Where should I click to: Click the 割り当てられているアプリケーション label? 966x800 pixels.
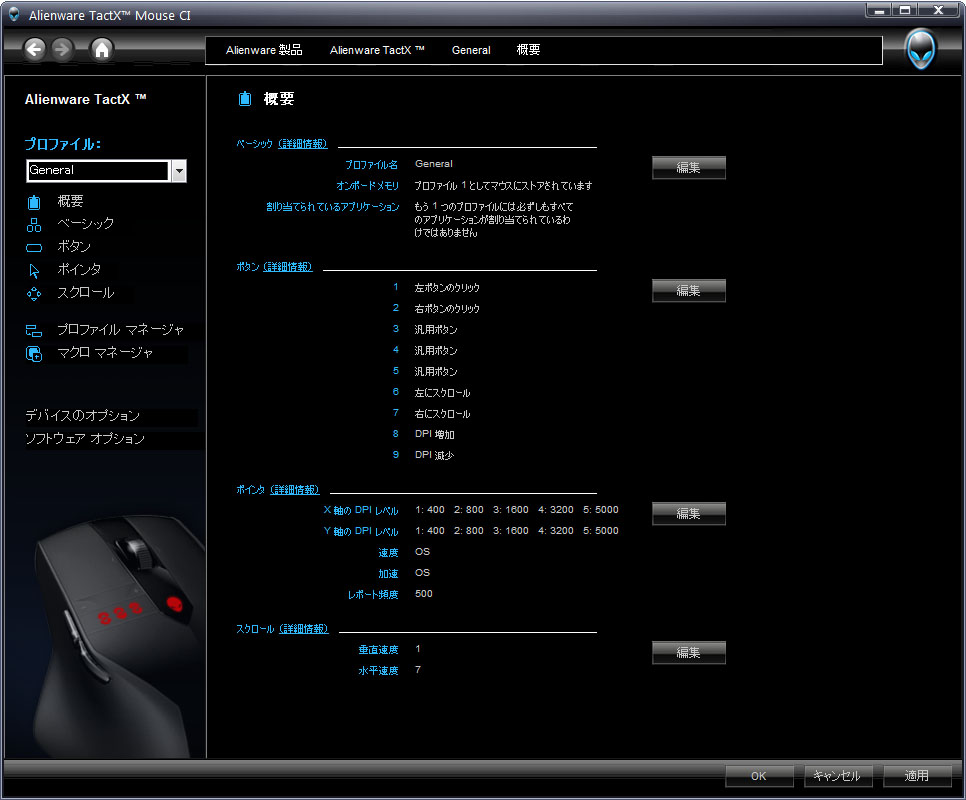click(333, 207)
